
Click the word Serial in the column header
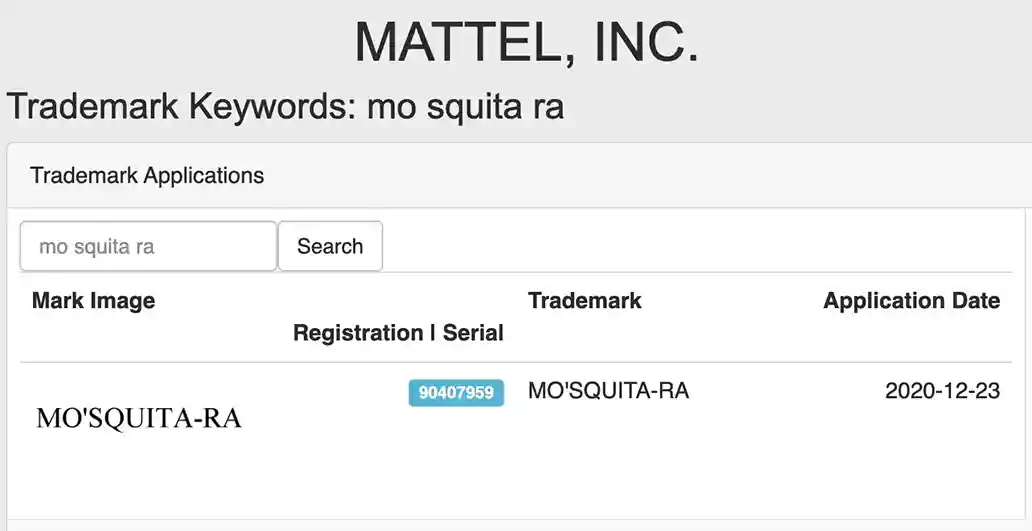tap(473, 333)
